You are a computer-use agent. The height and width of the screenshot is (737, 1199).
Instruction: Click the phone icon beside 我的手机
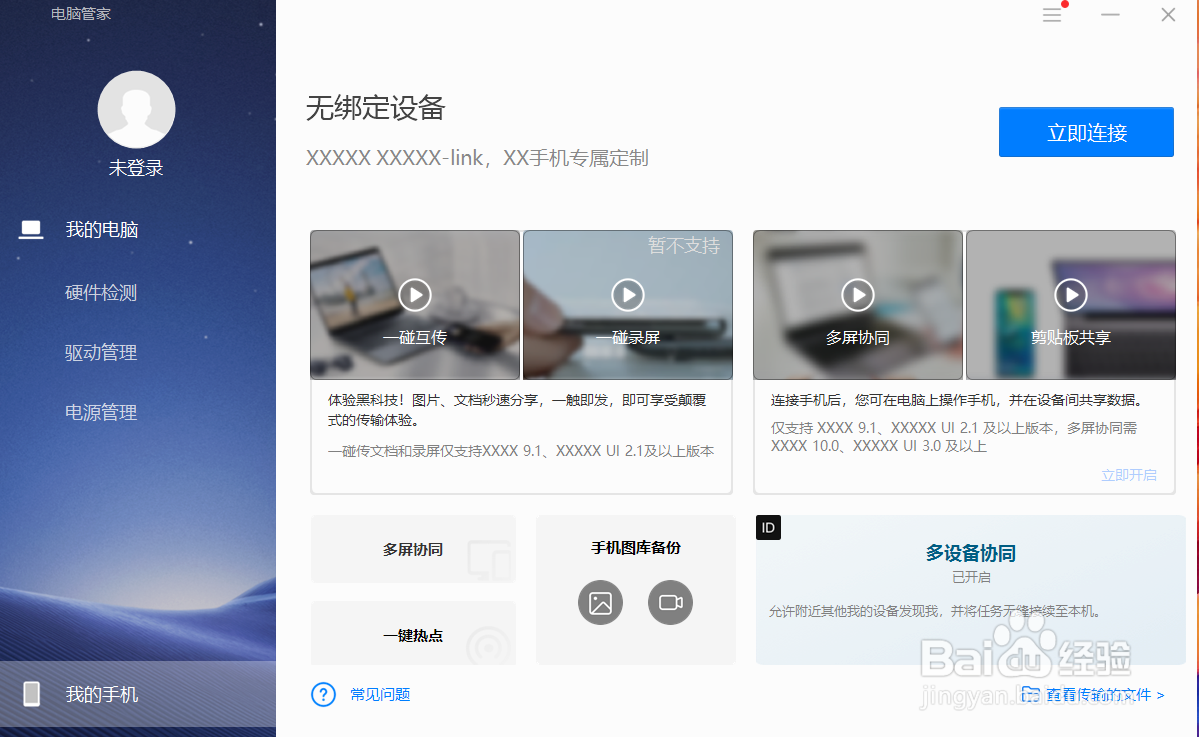click(x=31, y=693)
